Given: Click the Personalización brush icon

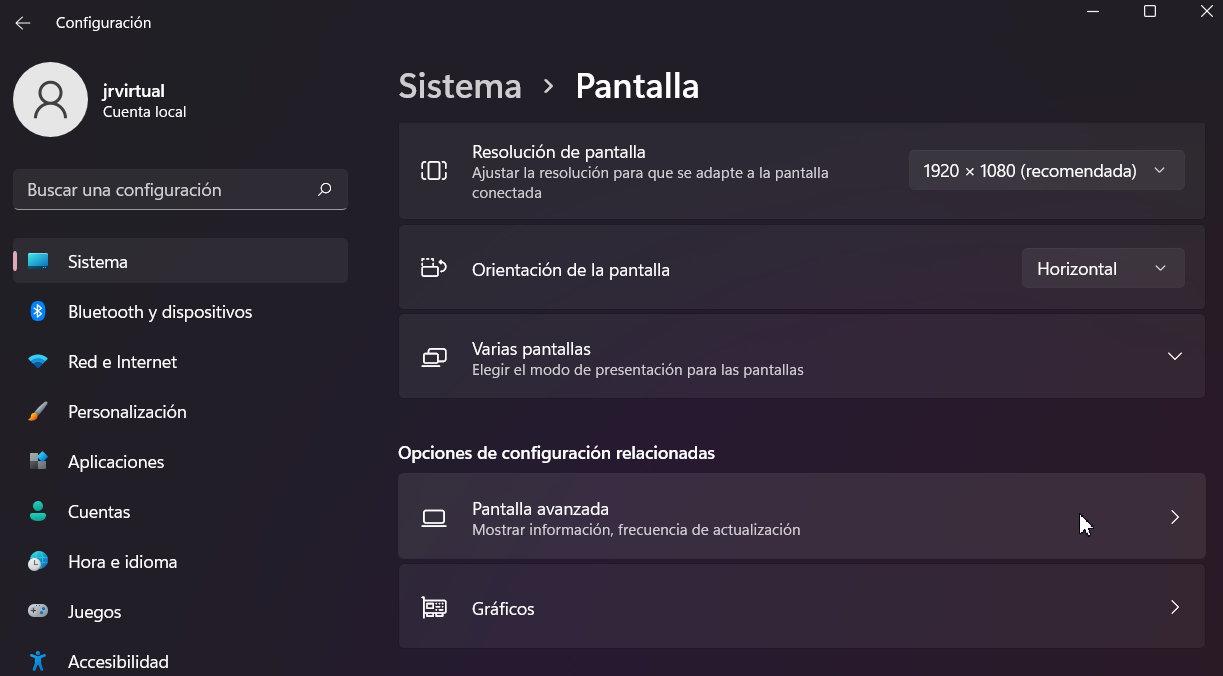Looking at the screenshot, I should point(37,411).
